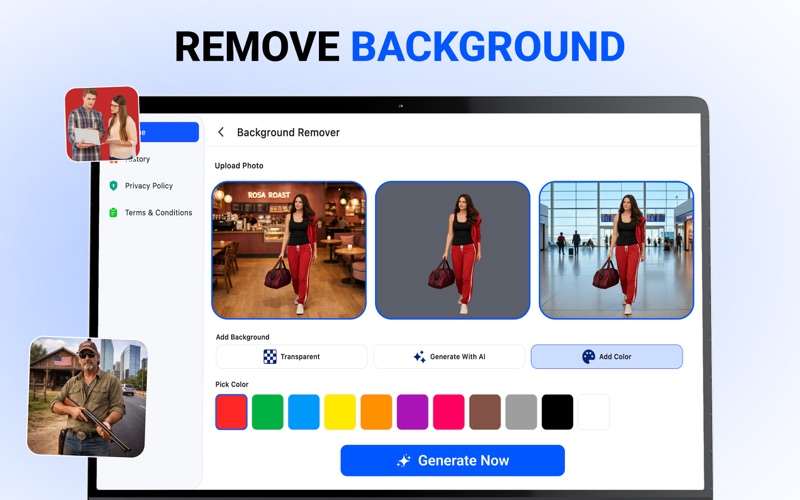The width and height of the screenshot is (800, 500).
Task: Pick the orange color swatch
Action: pyautogui.click(x=376, y=412)
